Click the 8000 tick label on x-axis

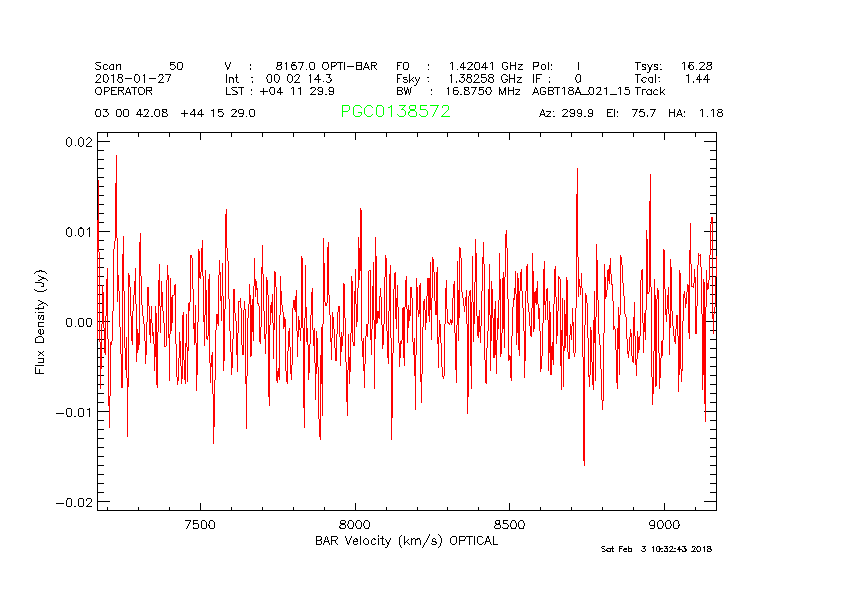click(x=355, y=525)
